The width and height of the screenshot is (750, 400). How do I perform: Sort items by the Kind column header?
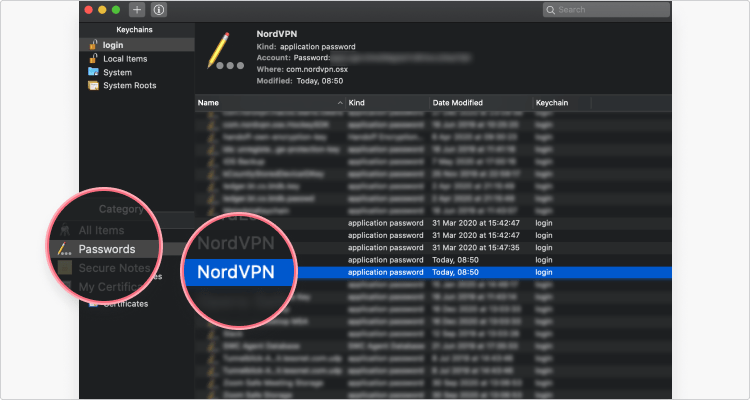[387, 103]
